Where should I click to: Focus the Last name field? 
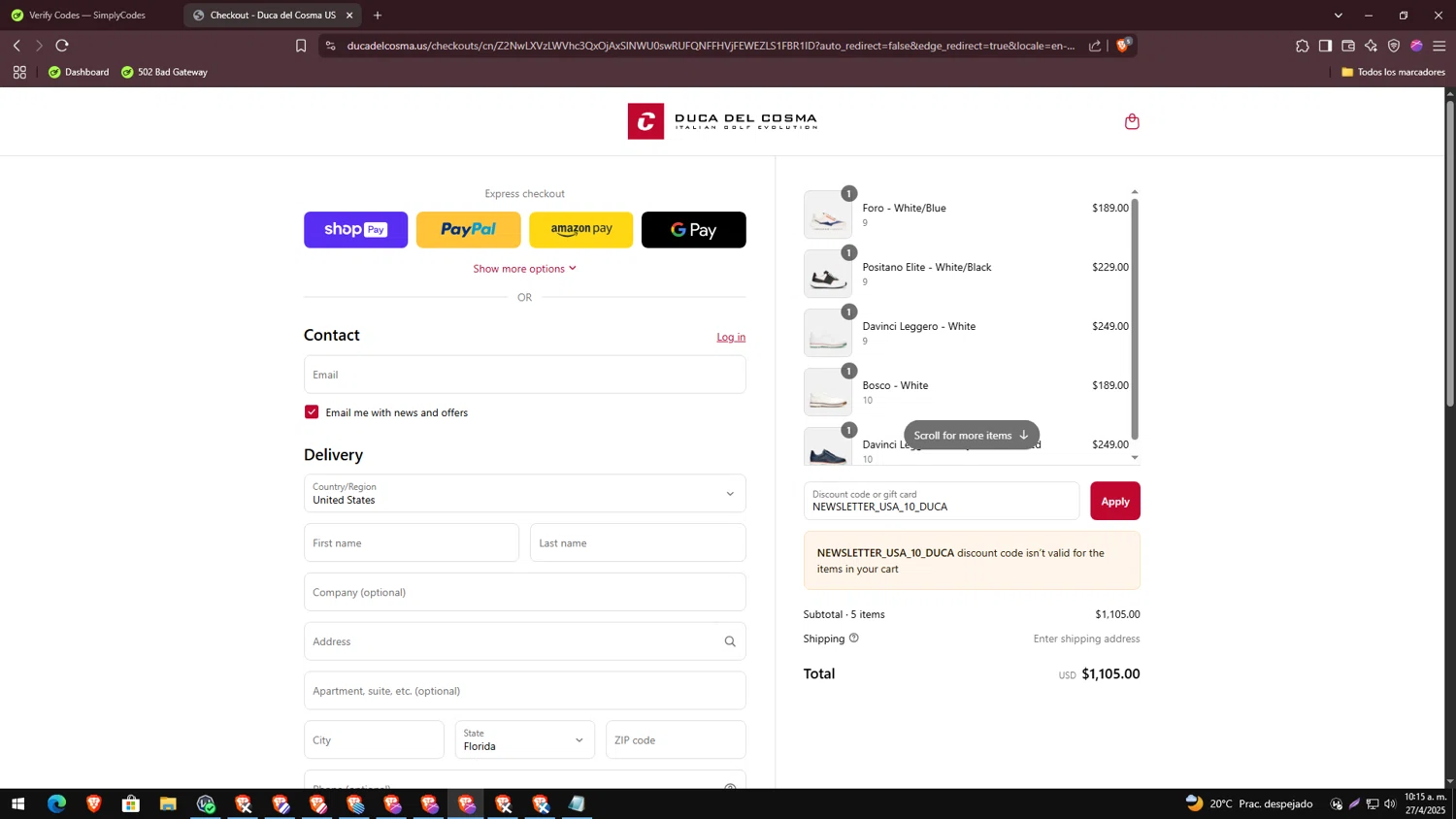638,542
